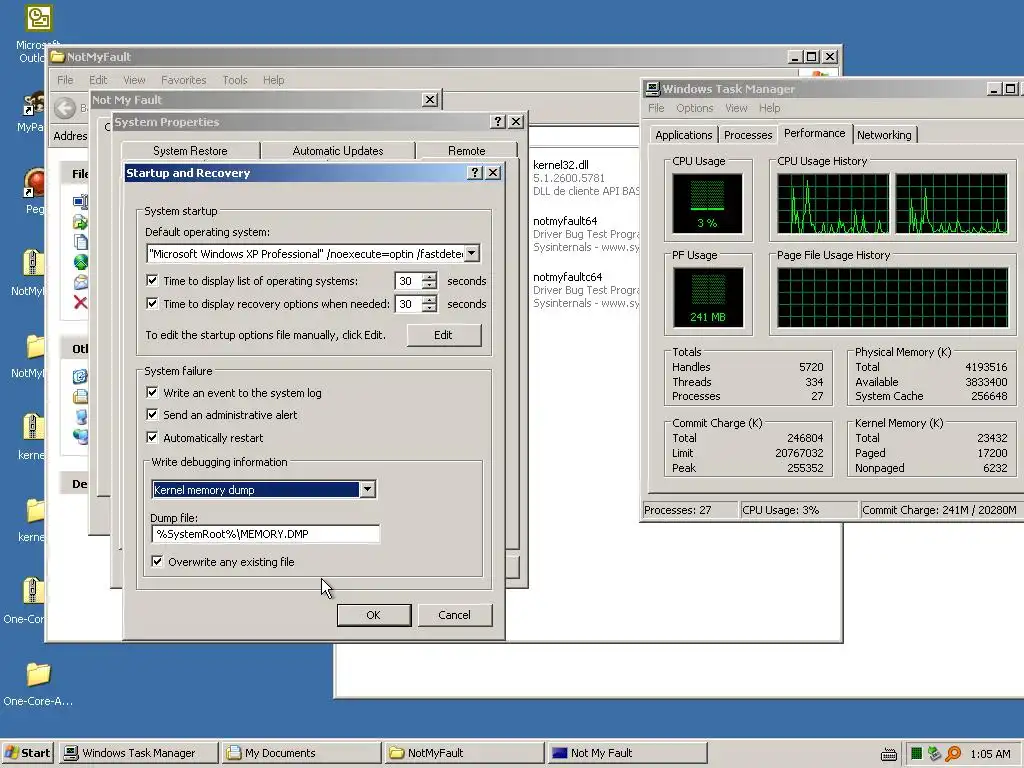Click the help button in Startup and Recovery

pyautogui.click(x=475, y=172)
